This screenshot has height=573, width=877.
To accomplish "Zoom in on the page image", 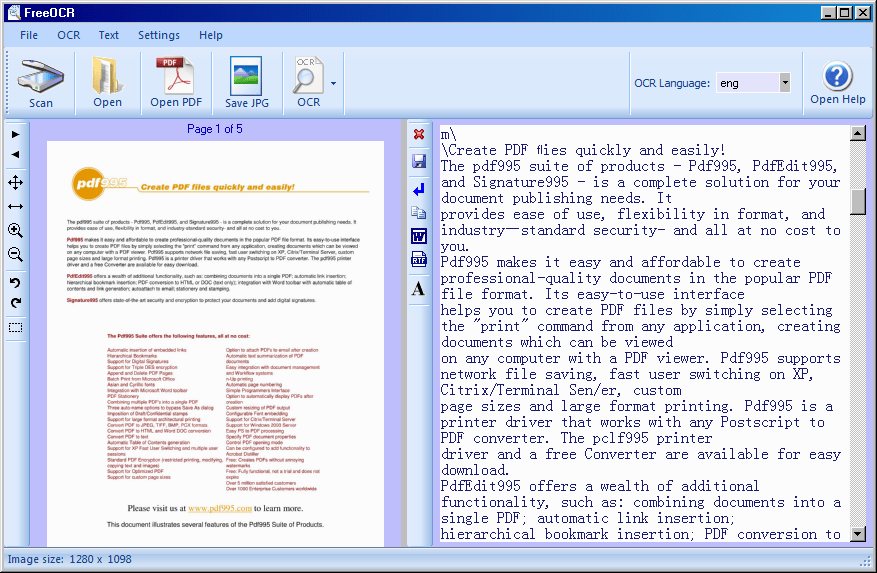I will pos(16,230).
